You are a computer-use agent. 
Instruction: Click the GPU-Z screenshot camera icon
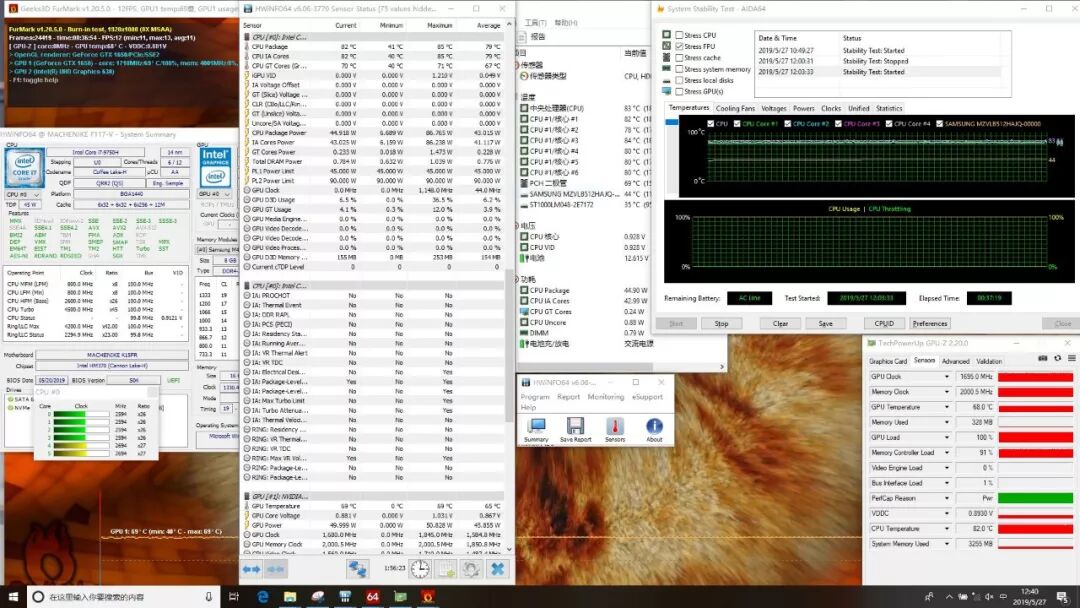point(1043,359)
